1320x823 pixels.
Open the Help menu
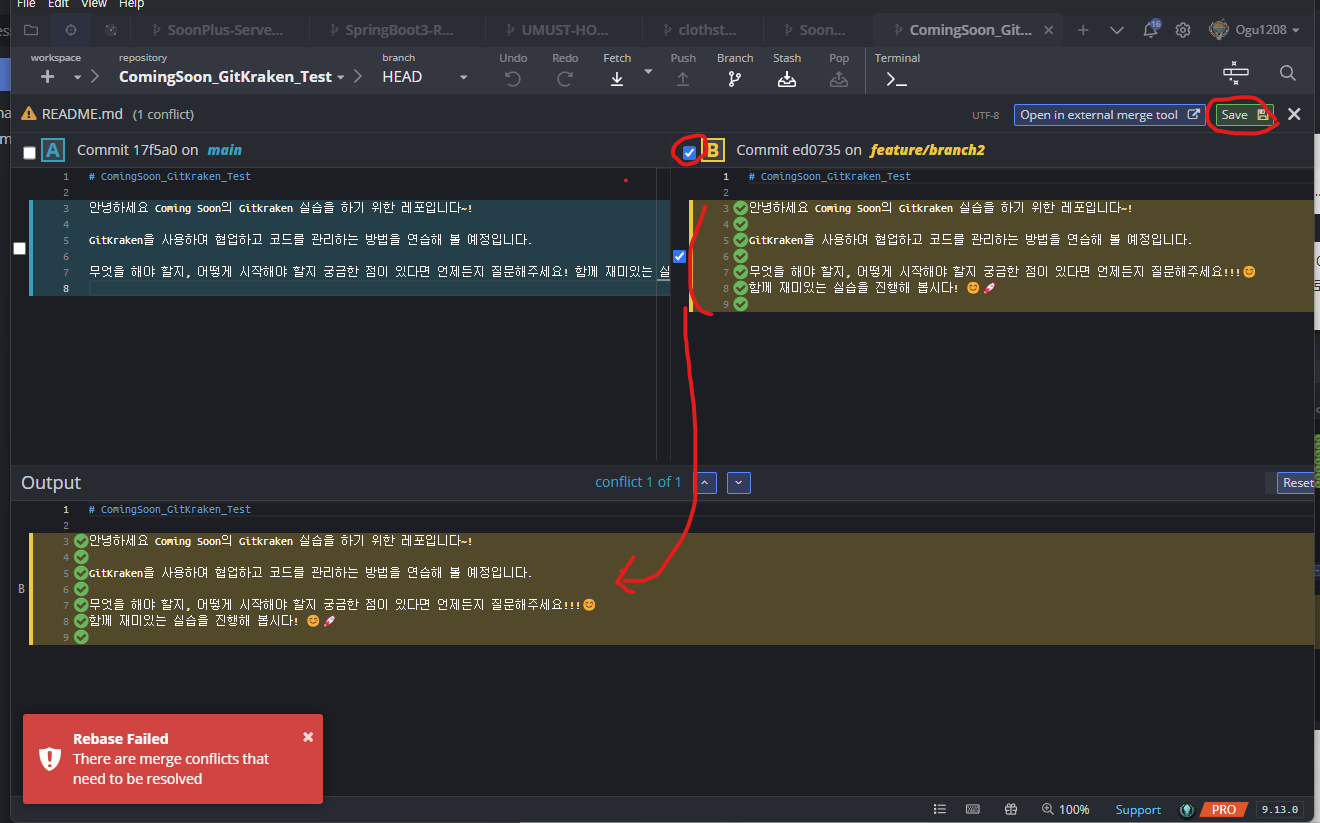(x=131, y=4)
